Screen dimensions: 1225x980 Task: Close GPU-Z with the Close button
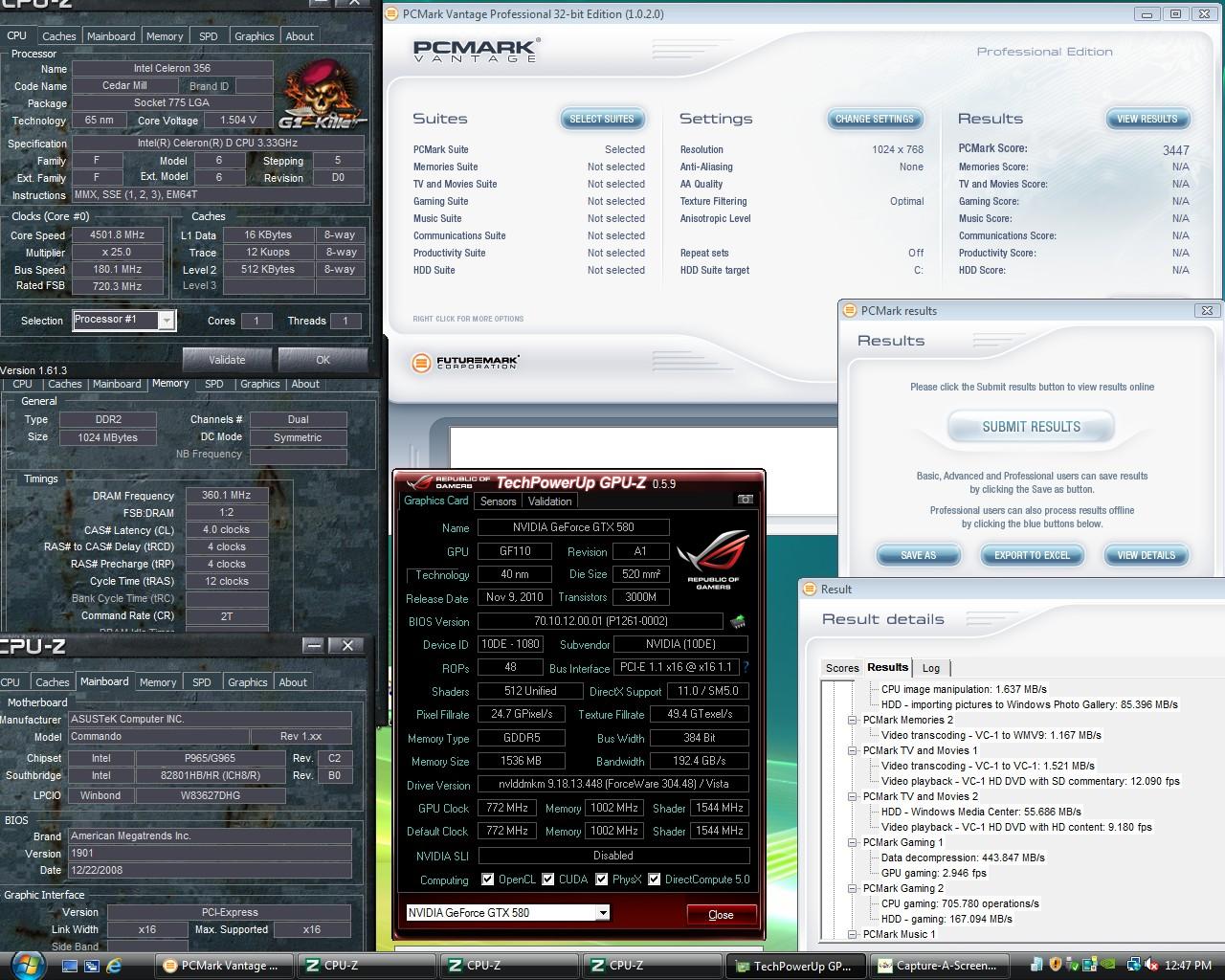pyautogui.click(x=722, y=915)
